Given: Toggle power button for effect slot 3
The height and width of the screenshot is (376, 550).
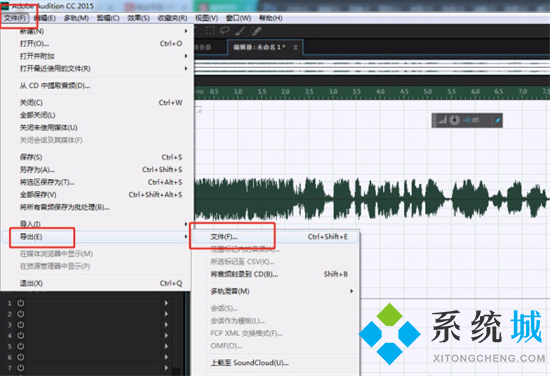Looking at the screenshot, I should (x=21, y=325).
